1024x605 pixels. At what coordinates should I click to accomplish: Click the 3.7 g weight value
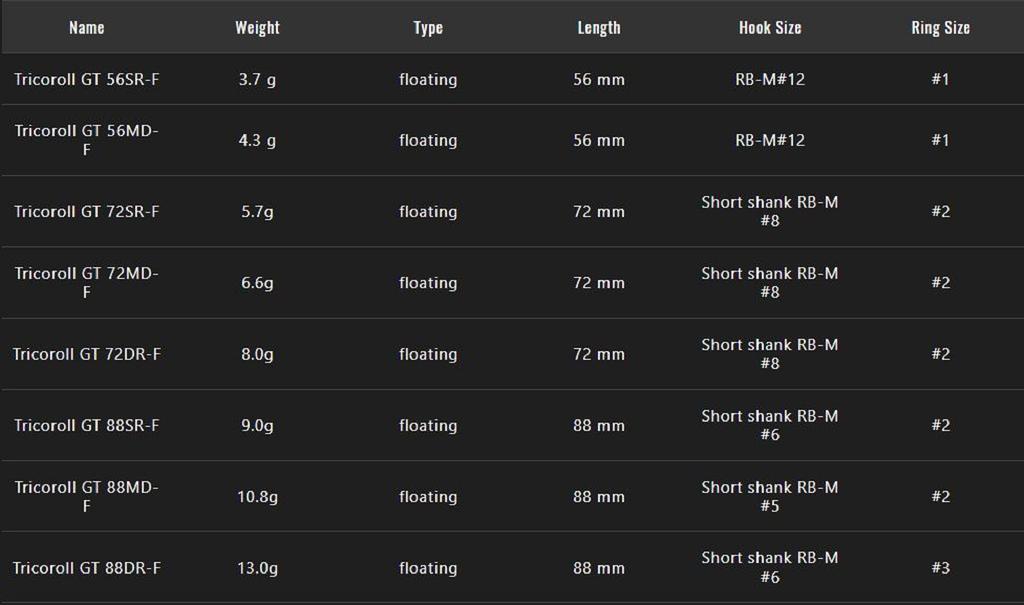pos(257,79)
